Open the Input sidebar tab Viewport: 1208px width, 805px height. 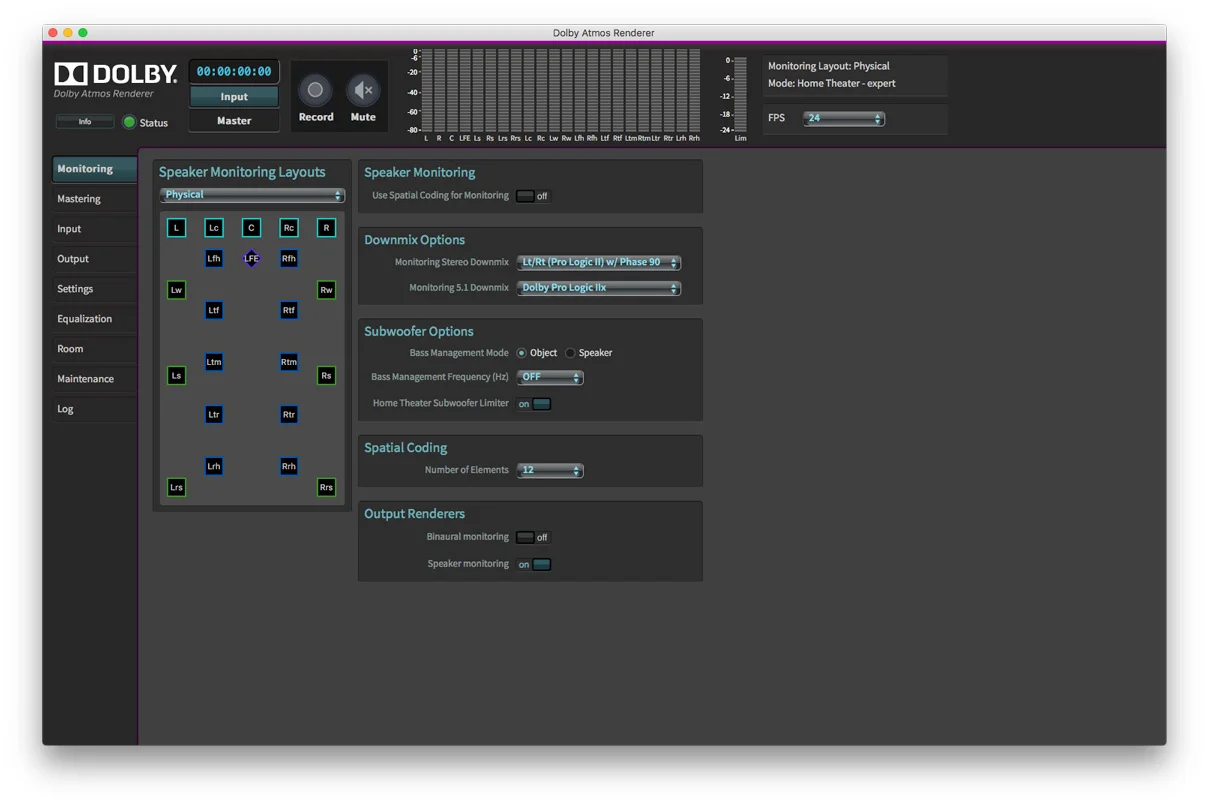(x=94, y=229)
